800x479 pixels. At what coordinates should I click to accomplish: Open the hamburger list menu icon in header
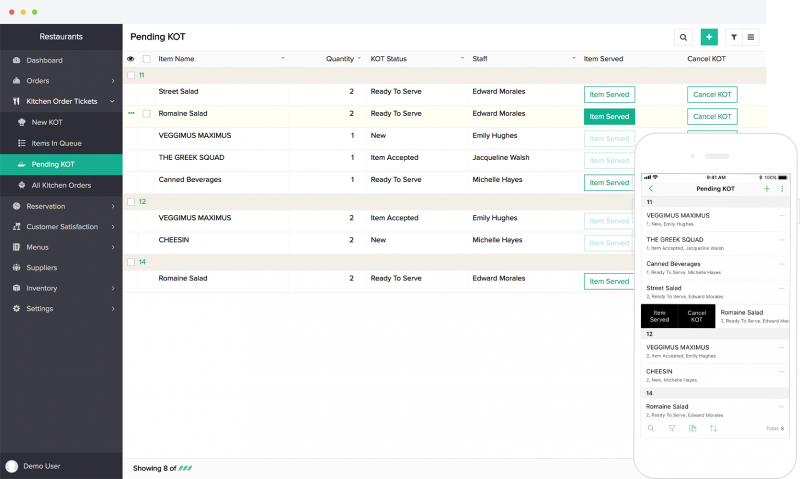[750, 37]
